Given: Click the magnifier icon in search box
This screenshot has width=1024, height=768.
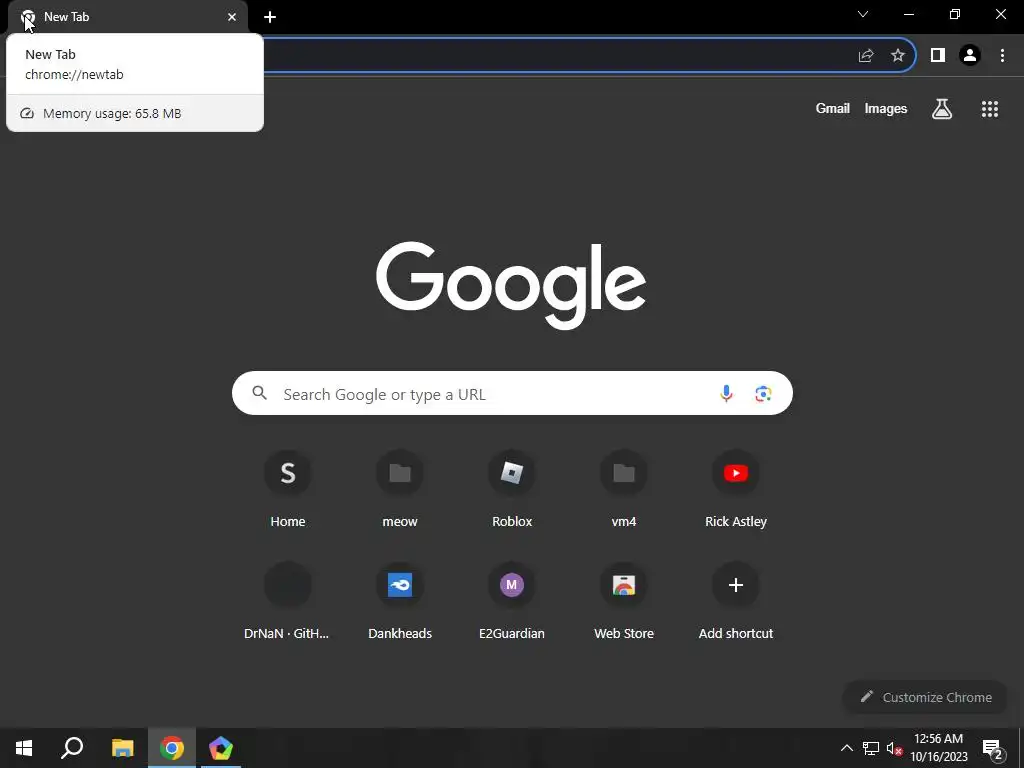Looking at the screenshot, I should tap(260, 393).
